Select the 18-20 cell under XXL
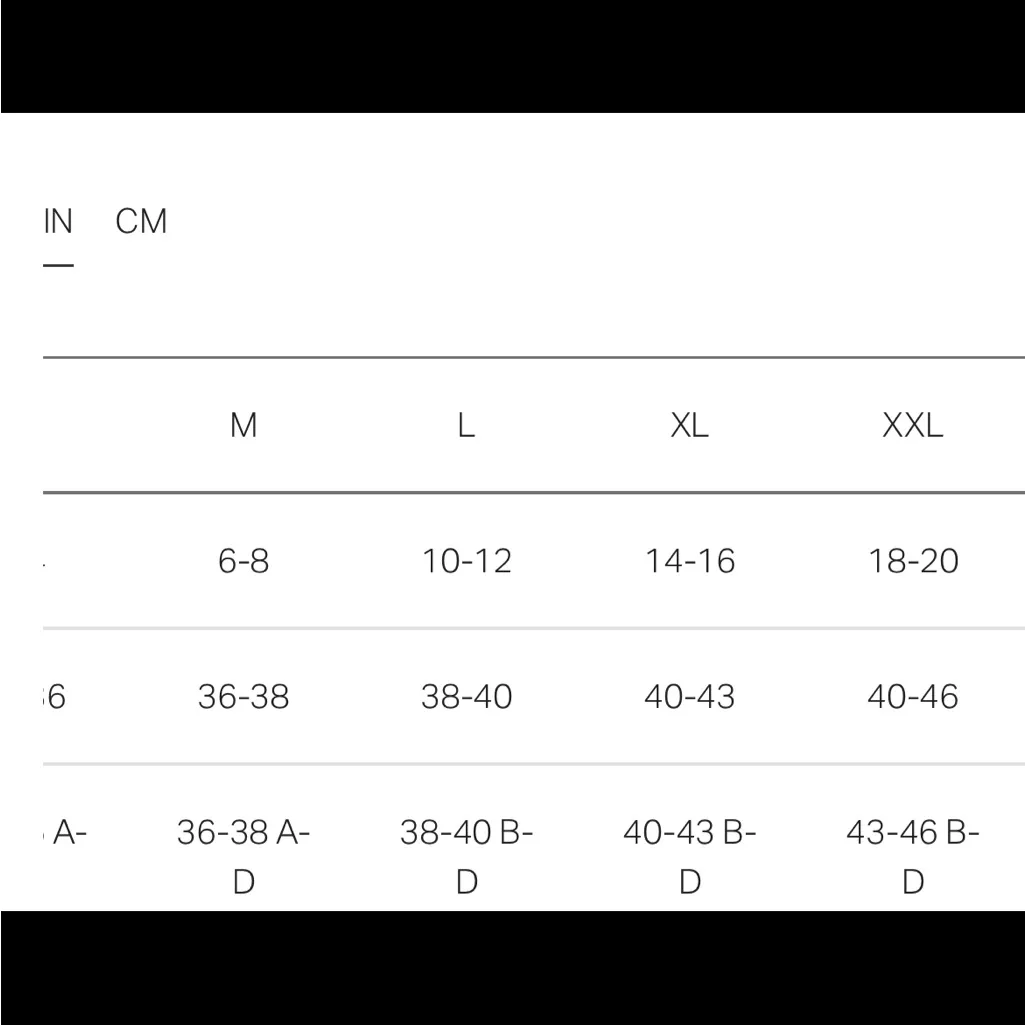Viewport: 1025px width, 1025px height. coord(912,561)
